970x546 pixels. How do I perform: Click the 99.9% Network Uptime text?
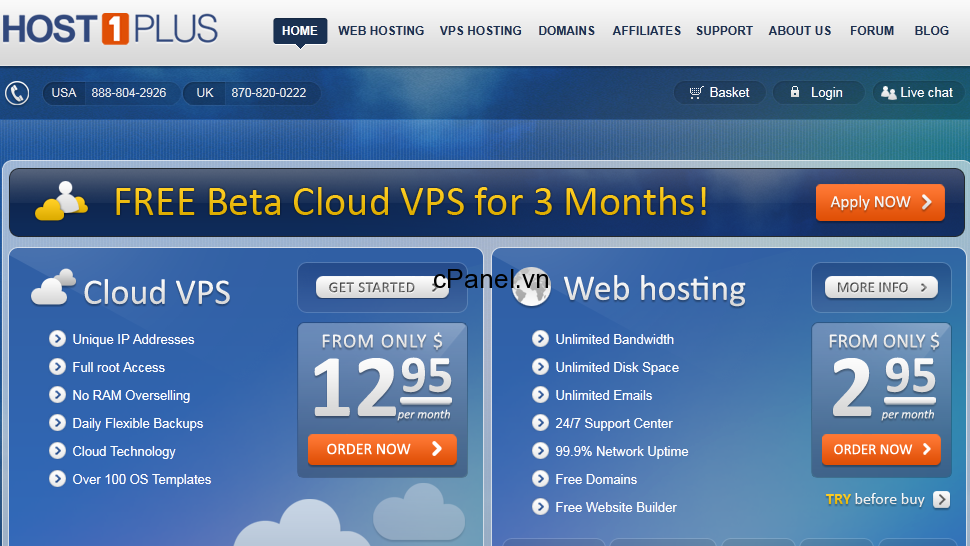622,451
